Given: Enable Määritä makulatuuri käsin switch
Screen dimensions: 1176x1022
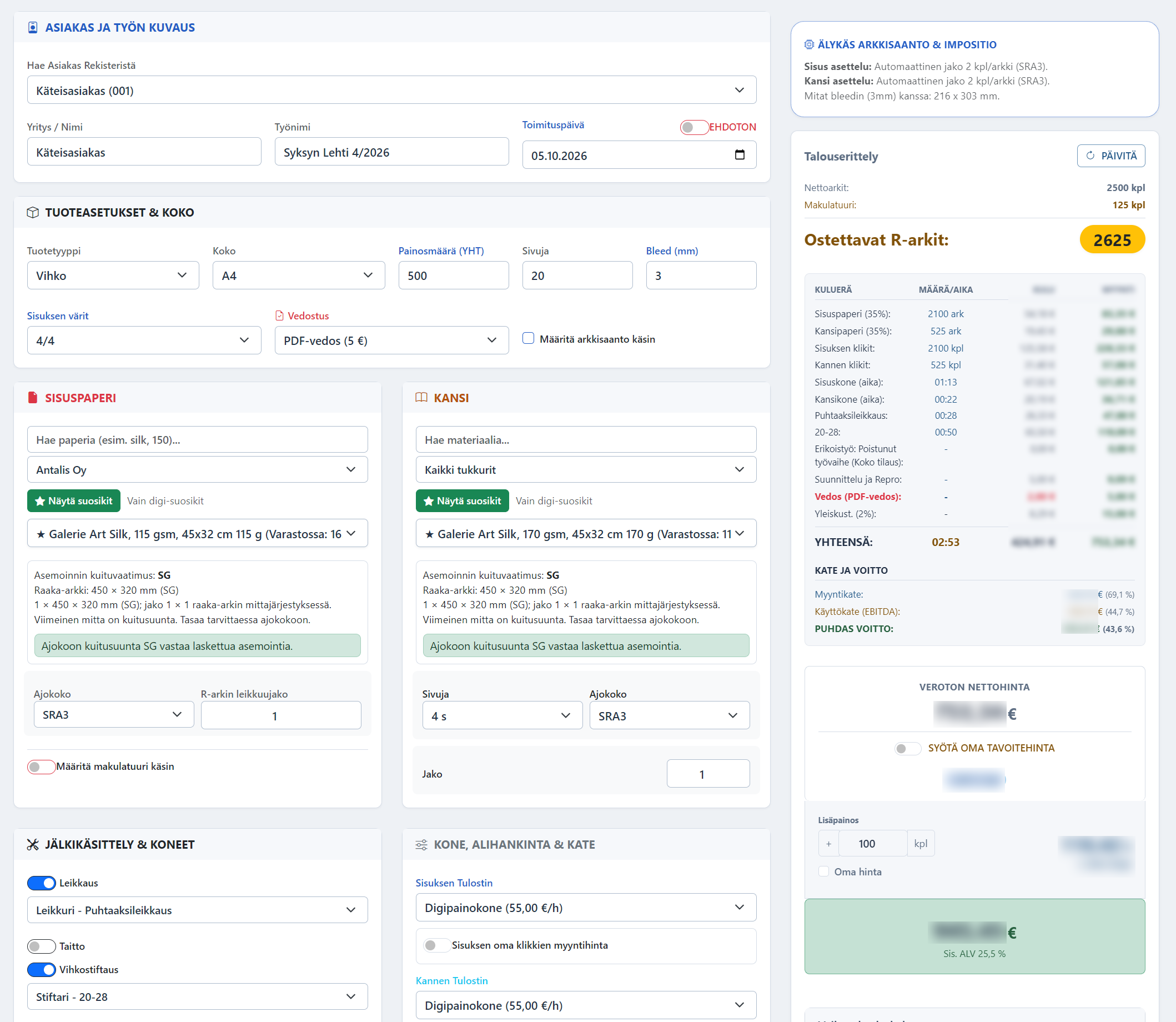Looking at the screenshot, I should 42,766.
